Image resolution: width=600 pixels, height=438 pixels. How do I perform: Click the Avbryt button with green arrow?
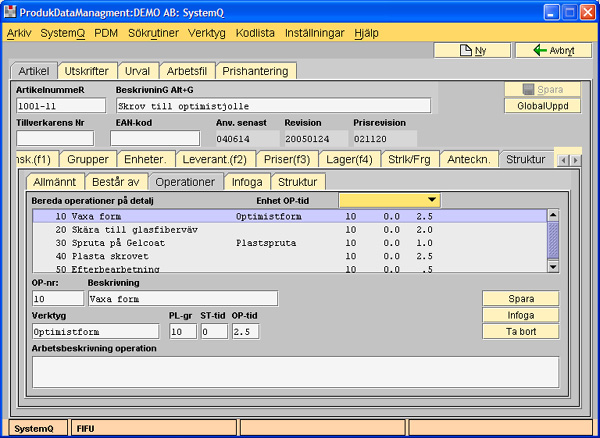(554, 50)
